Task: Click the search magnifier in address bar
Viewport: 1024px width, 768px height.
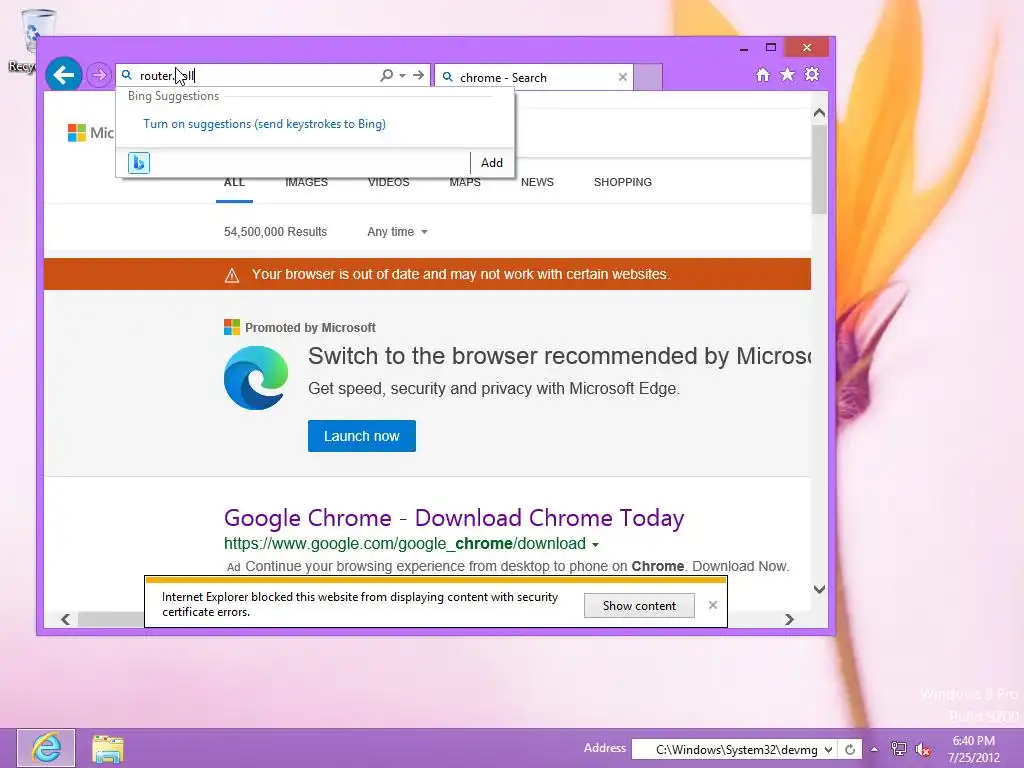Action: (x=387, y=76)
